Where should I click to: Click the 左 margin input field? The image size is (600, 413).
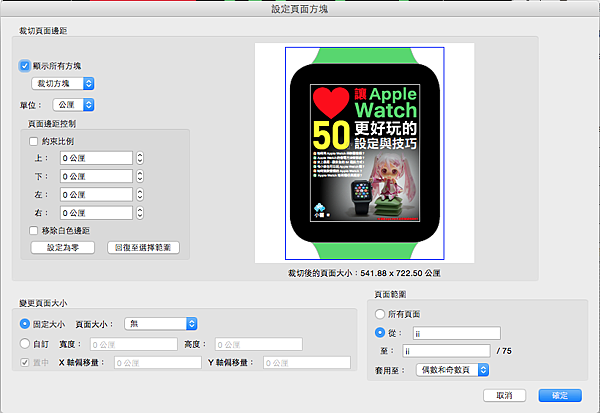tap(96, 195)
